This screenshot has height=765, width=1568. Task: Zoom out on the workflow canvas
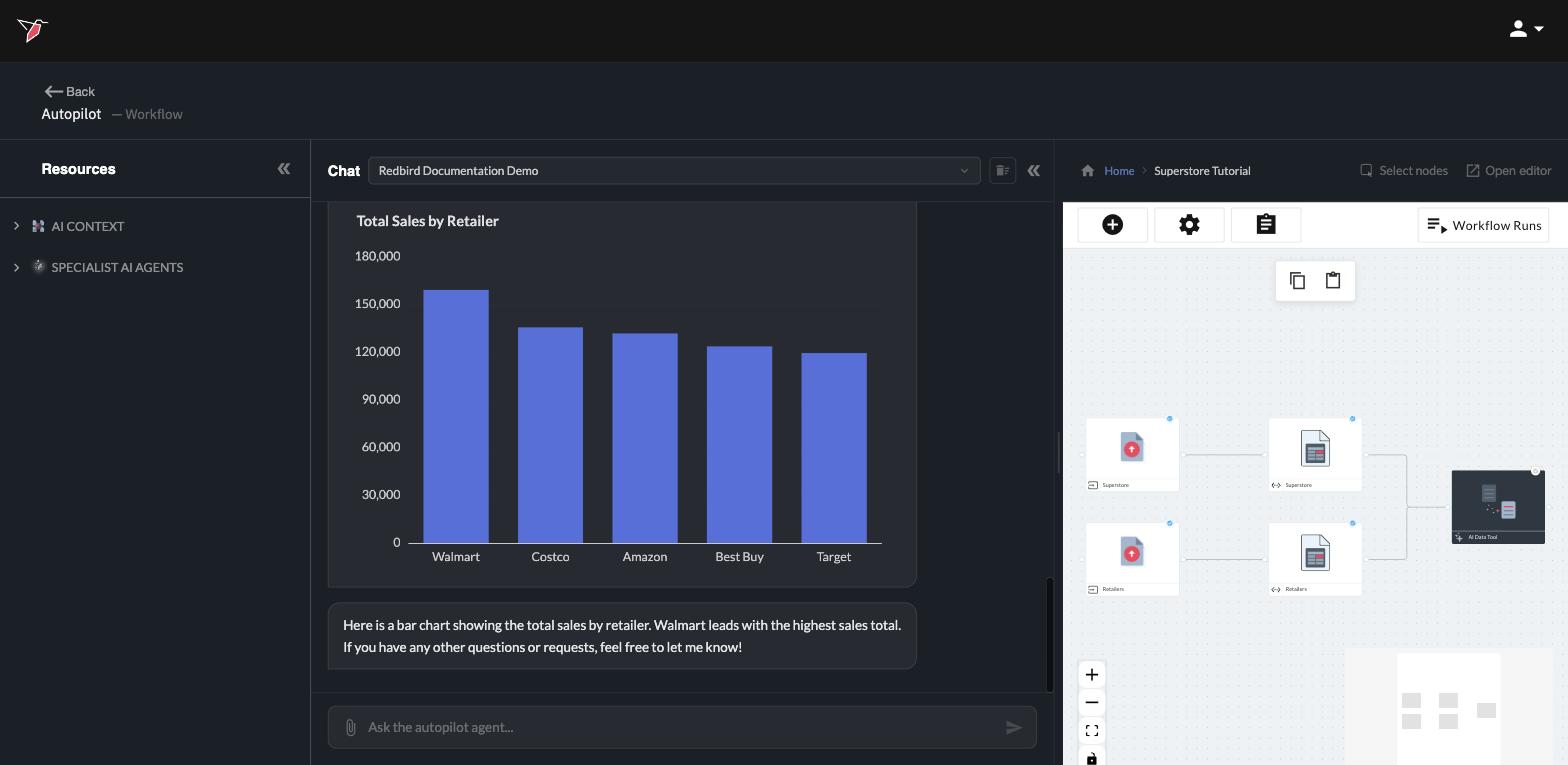coord(1092,702)
